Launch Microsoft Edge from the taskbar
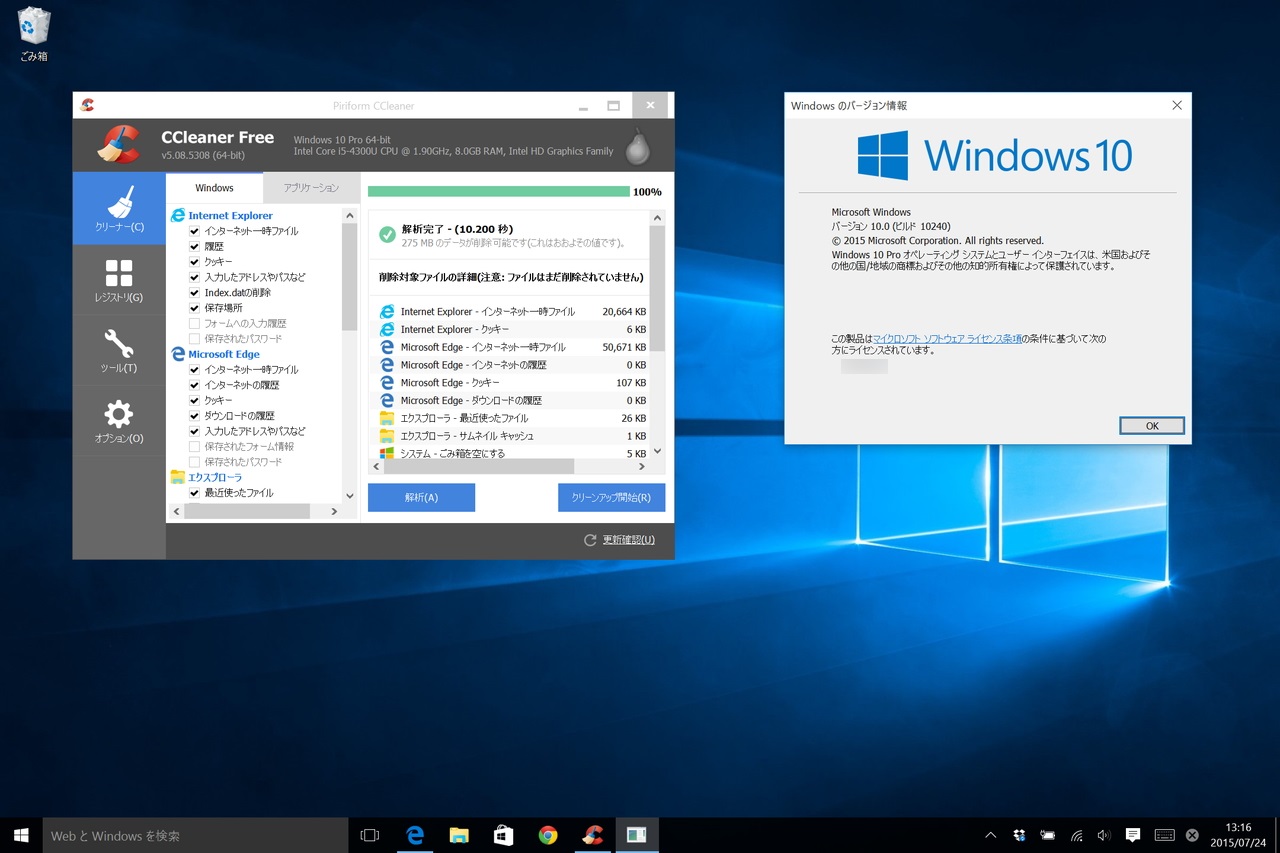1280x853 pixels. 414,835
